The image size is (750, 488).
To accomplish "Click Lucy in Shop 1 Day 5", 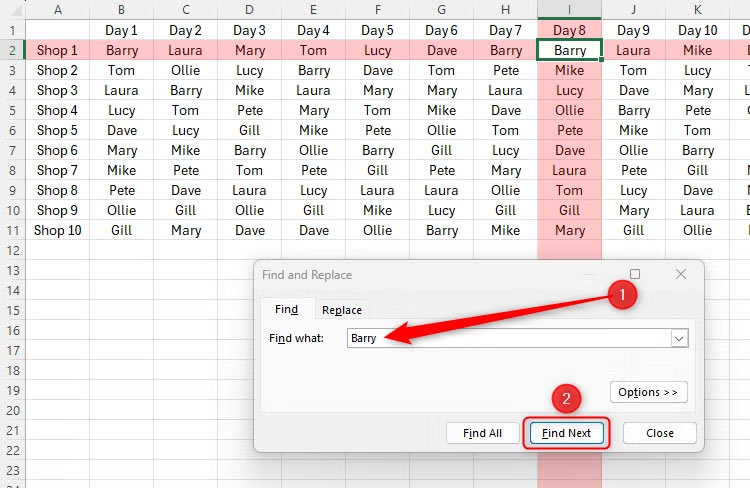I will 377,50.
